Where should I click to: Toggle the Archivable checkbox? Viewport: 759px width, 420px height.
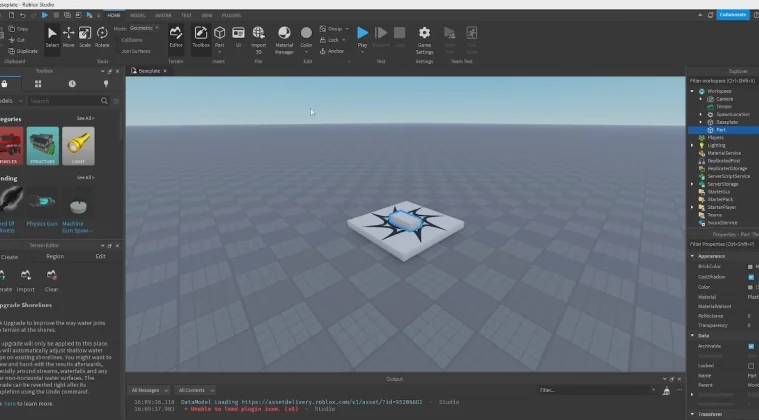click(751, 346)
